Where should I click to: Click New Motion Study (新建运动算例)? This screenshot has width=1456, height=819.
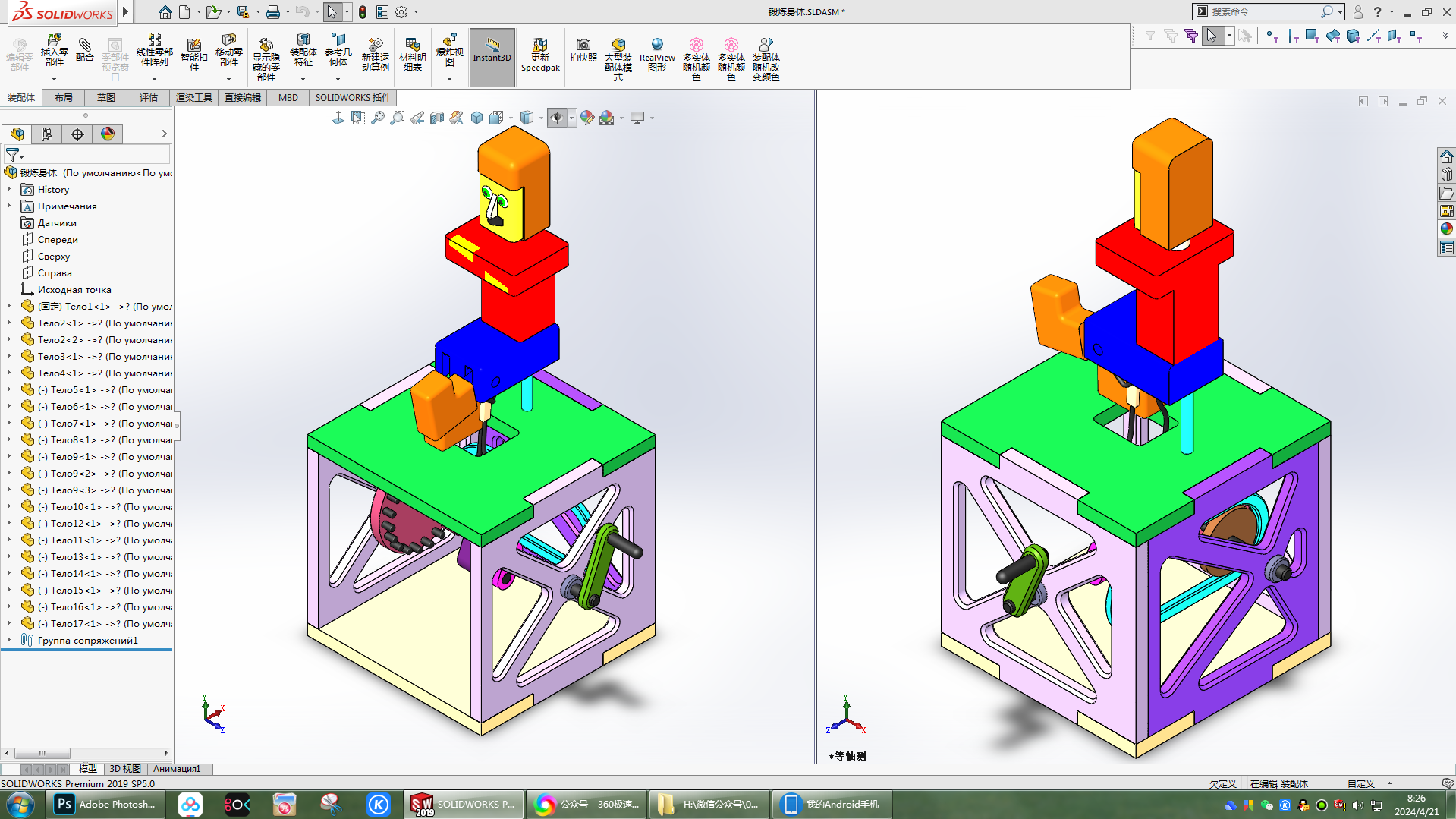(375, 55)
